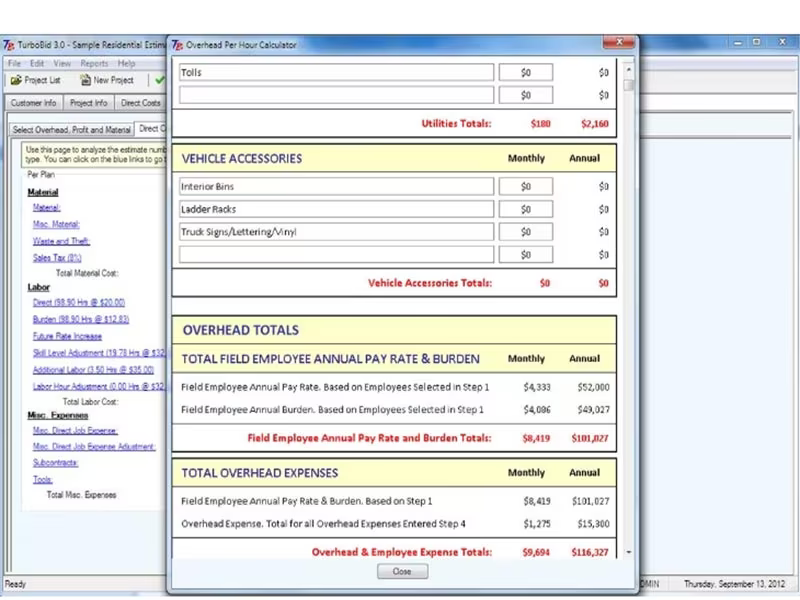Click the Ready status bar text
800x600 pixels.
pyautogui.click(x=15, y=584)
